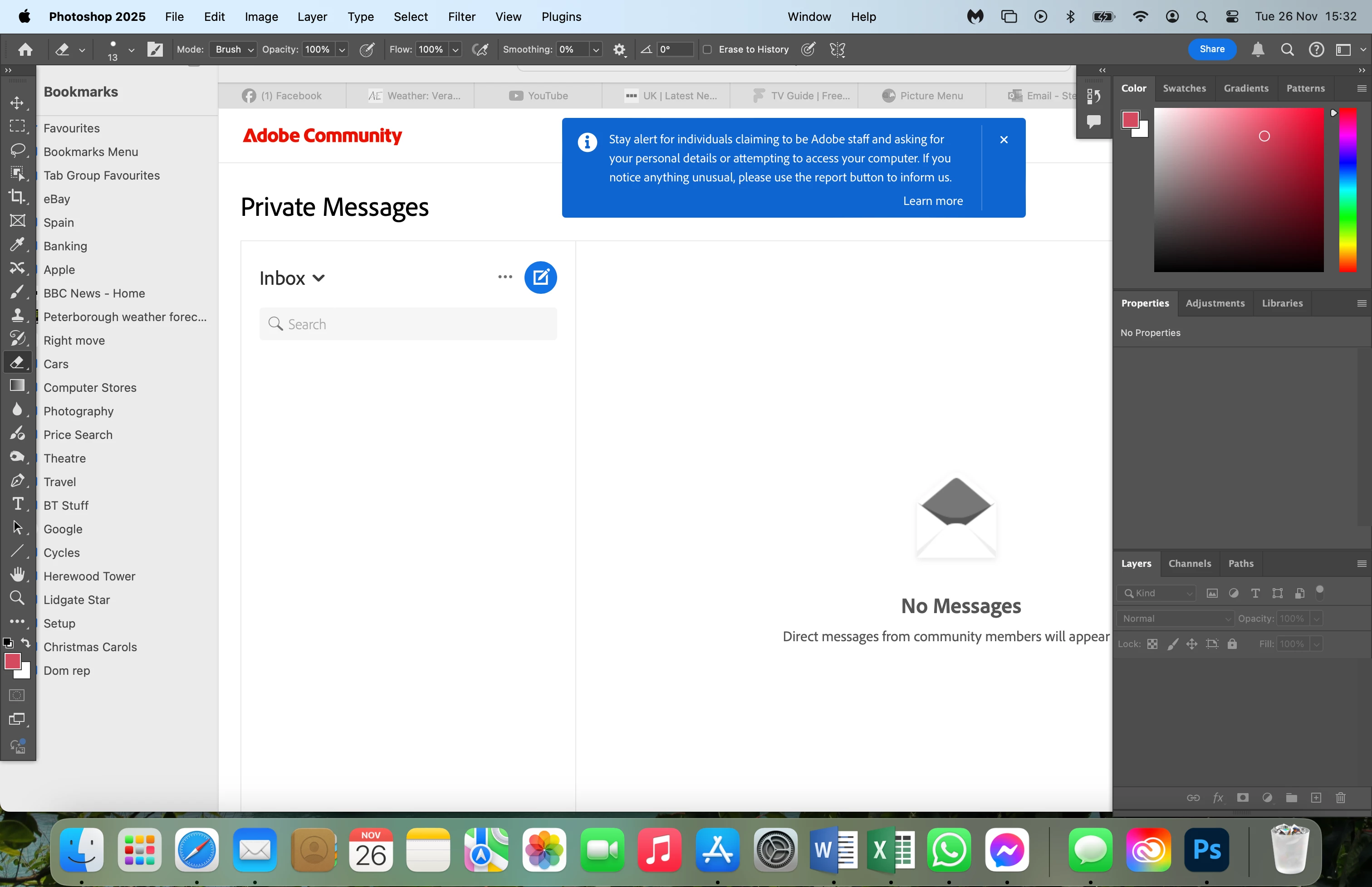This screenshot has height=887, width=1372.
Task: Toggle Quick Mask mode
Action: point(17,695)
